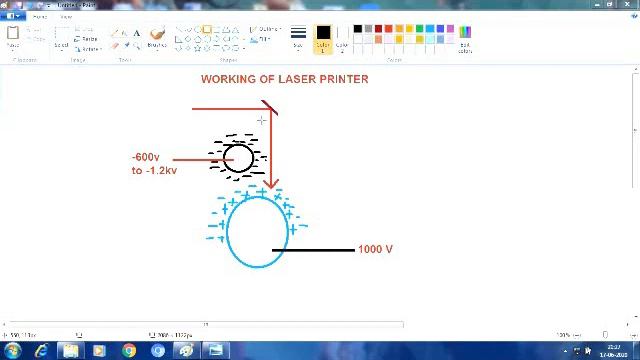
Task: Activate the Color 1 selector
Action: pyautogui.click(x=323, y=39)
